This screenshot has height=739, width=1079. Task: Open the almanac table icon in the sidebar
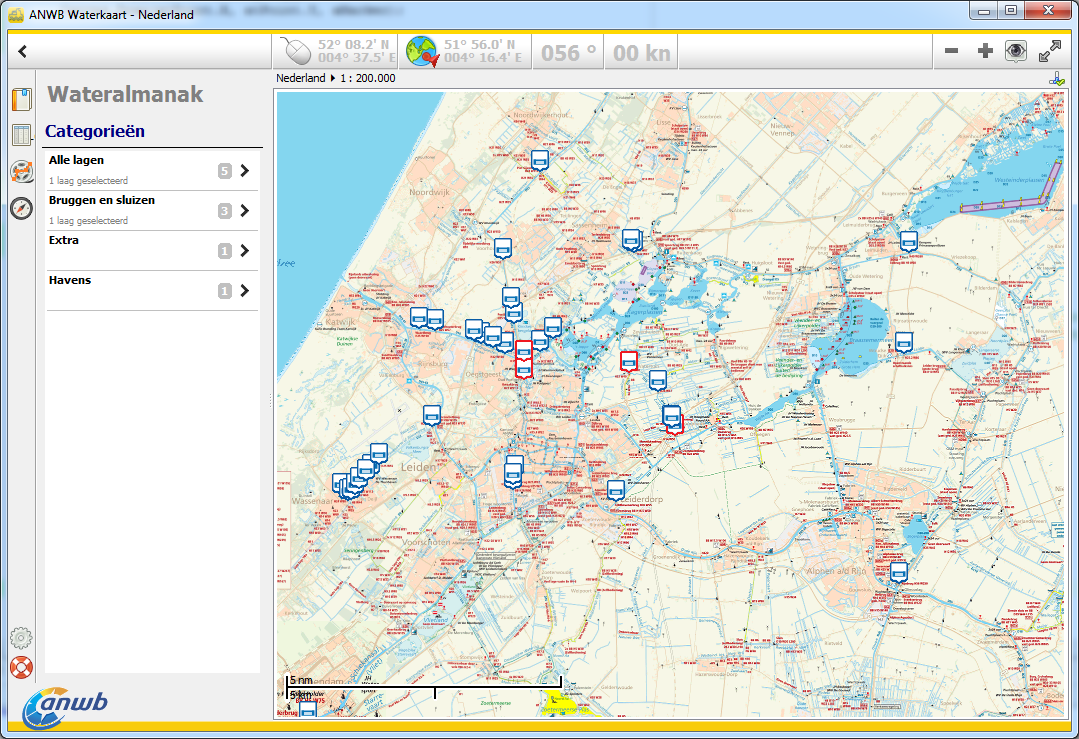(x=21, y=134)
